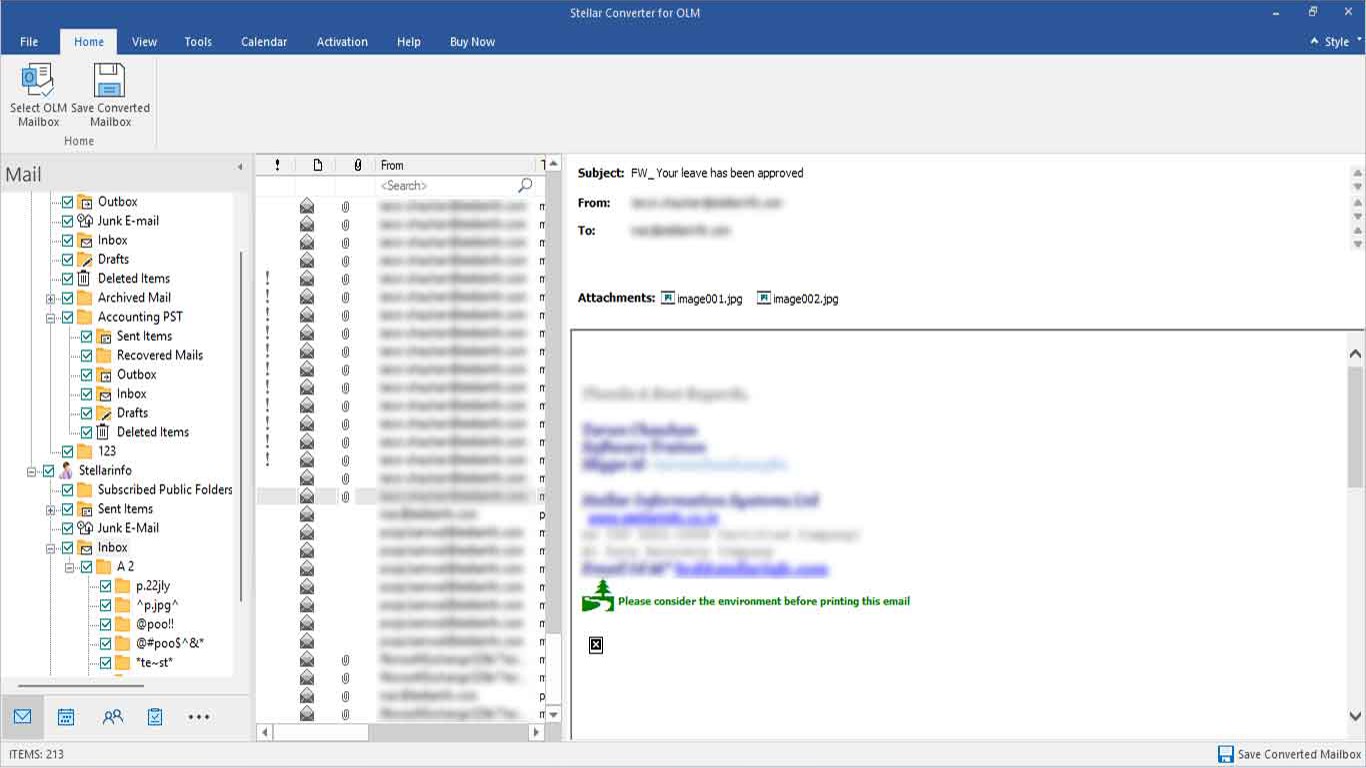This screenshot has height=768, width=1366.
Task: Open the Contacts people icon in bottom bar
Action: tap(112, 717)
